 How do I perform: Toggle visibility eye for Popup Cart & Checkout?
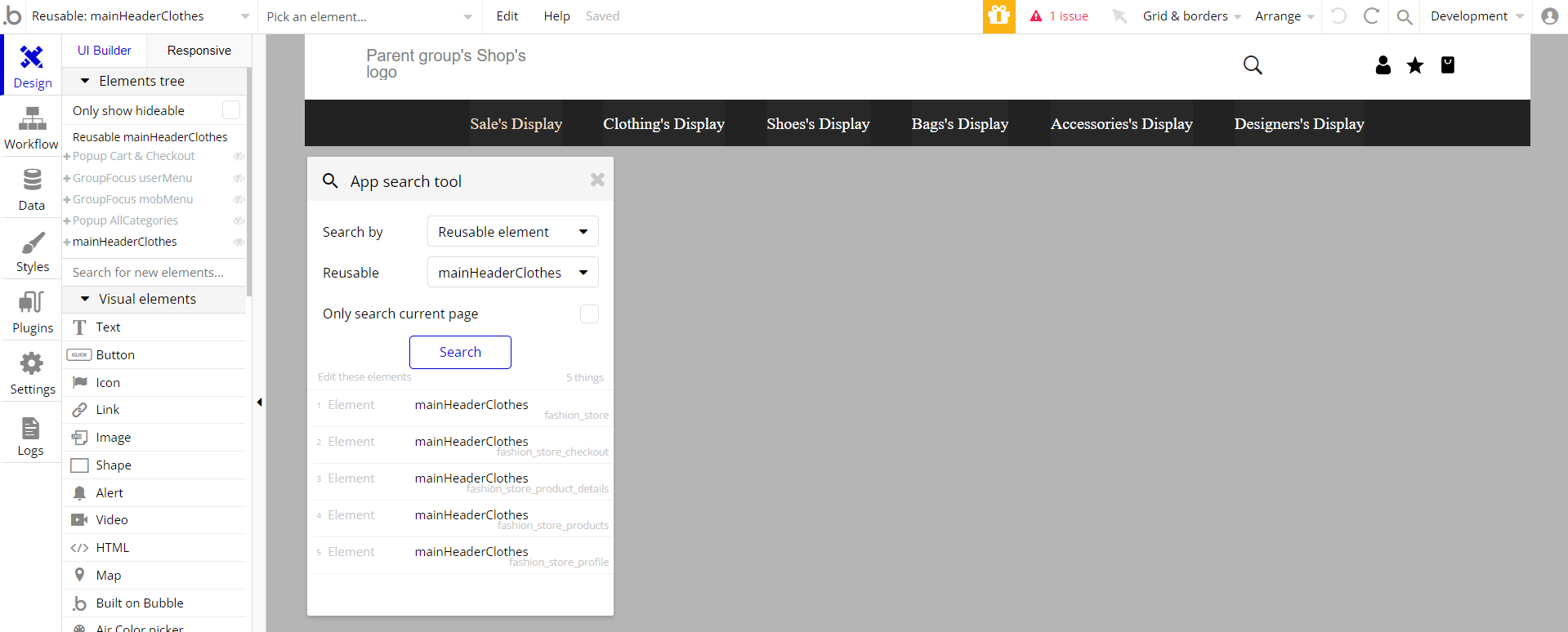(239, 156)
